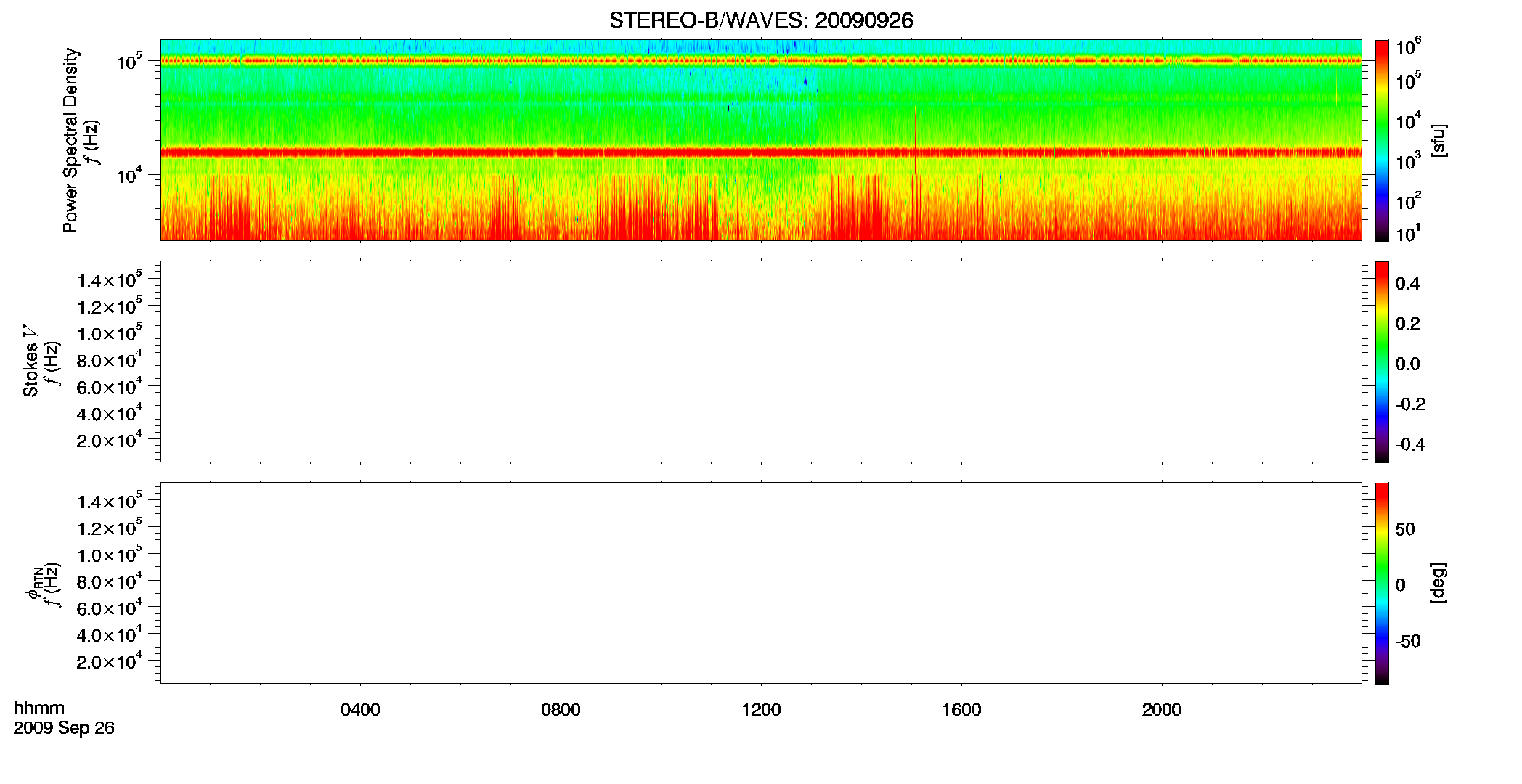Click the 1.4×10^5 tick on Stokes V axis
Viewport: 1522px width, 784px height.
tap(109, 279)
